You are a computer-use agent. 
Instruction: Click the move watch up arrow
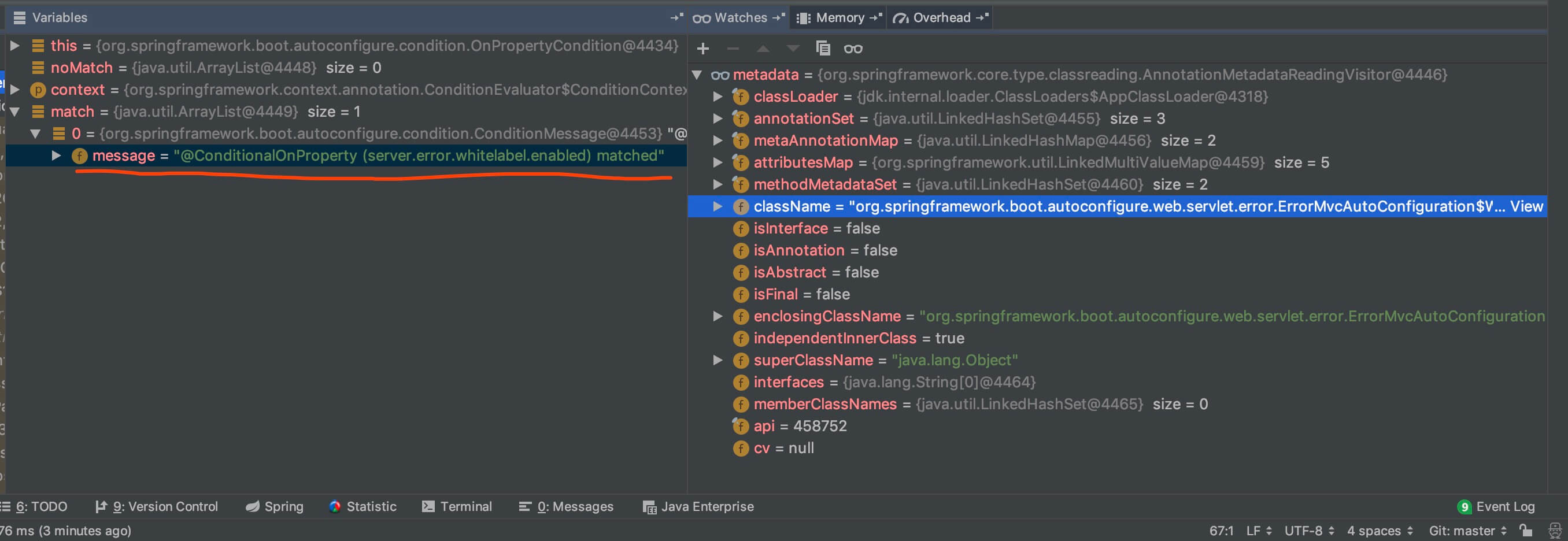click(763, 49)
